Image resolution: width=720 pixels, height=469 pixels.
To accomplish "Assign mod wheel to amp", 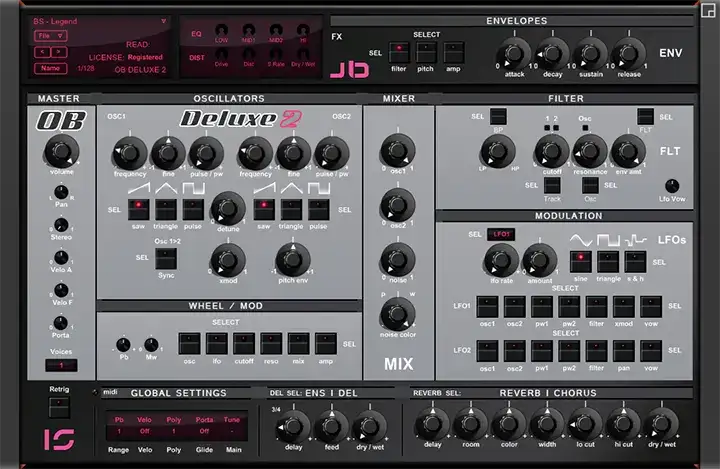I will 326,344.
